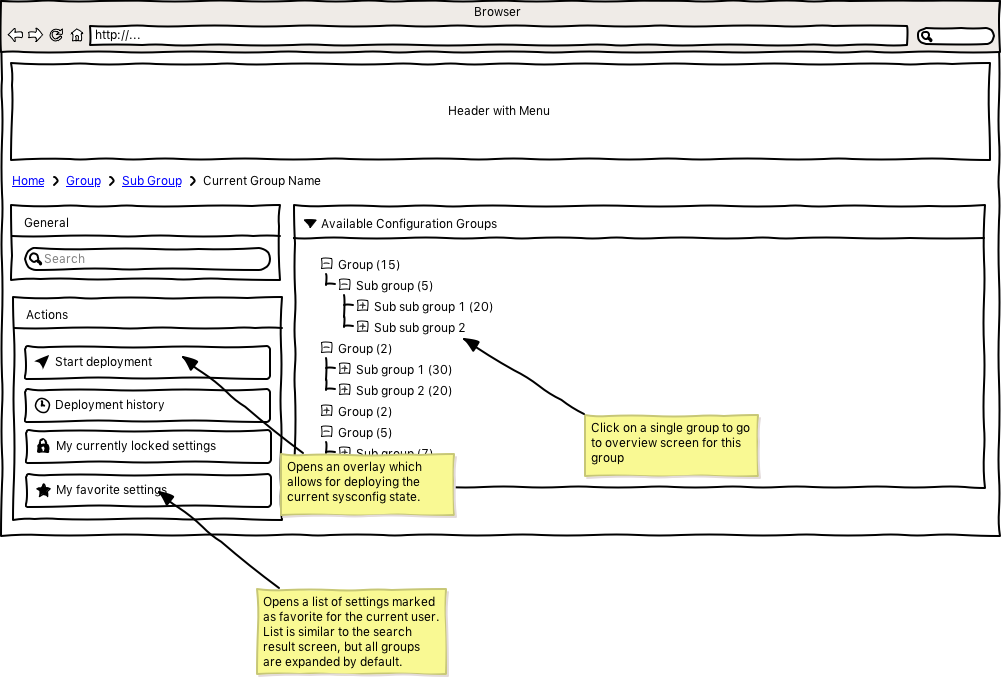
Task: Click the browser reload icon
Action: (56, 35)
